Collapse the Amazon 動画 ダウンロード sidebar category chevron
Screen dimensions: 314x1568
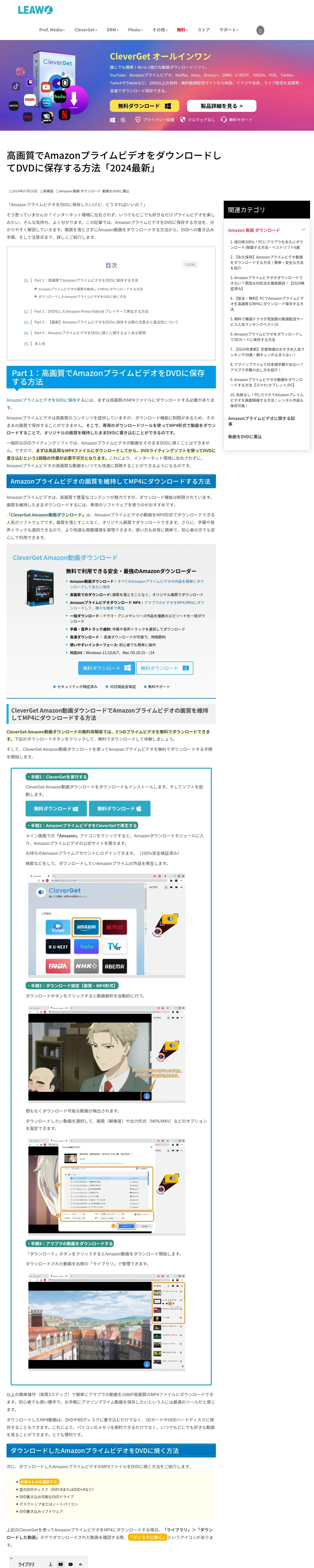[303, 229]
